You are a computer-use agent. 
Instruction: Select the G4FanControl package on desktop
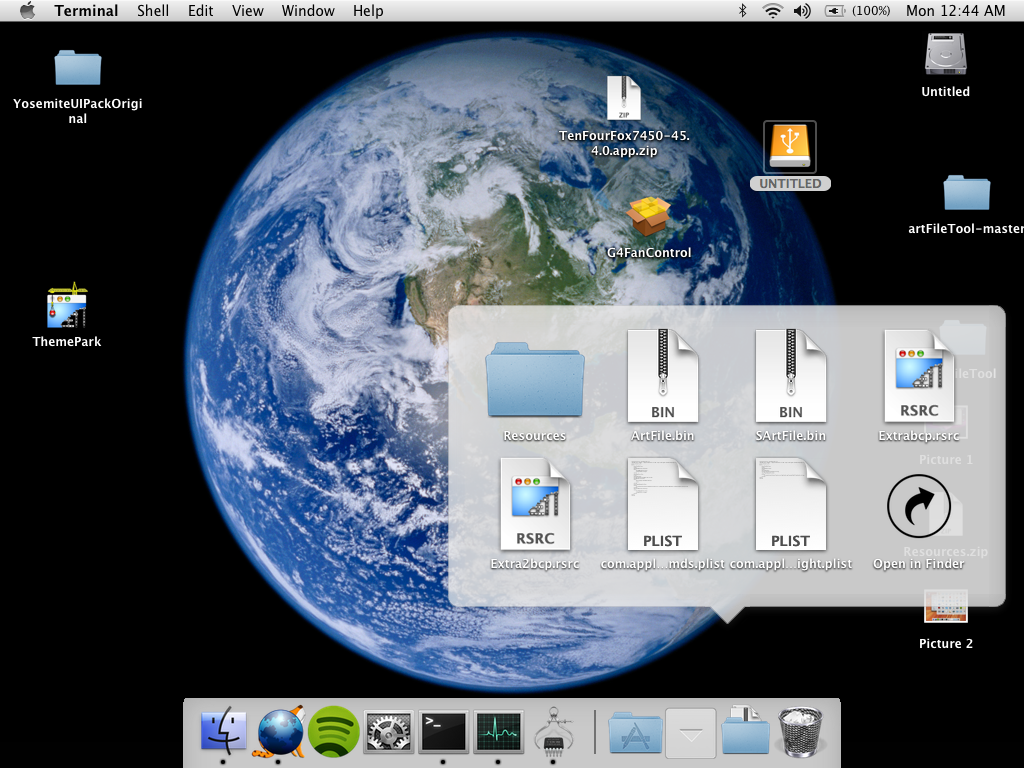pyautogui.click(x=648, y=217)
